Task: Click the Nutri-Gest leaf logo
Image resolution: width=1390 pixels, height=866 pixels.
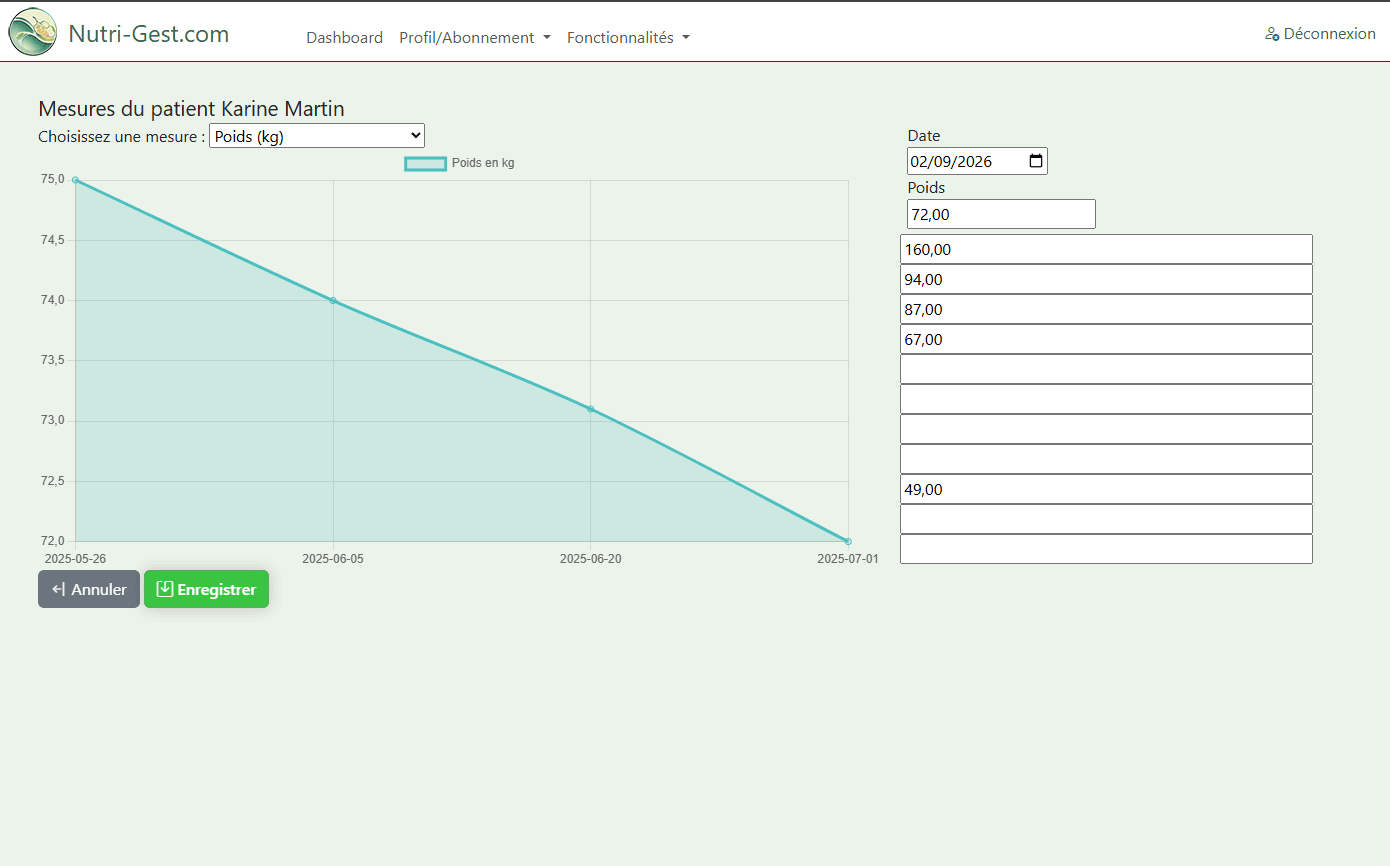Action: coord(33,32)
